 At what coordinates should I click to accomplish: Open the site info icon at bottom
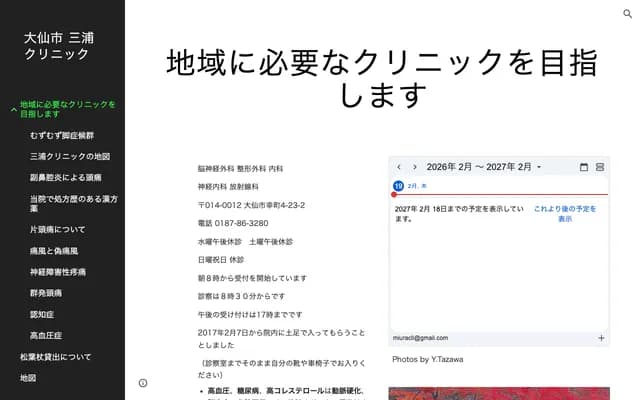pyautogui.click(x=143, y=383)
